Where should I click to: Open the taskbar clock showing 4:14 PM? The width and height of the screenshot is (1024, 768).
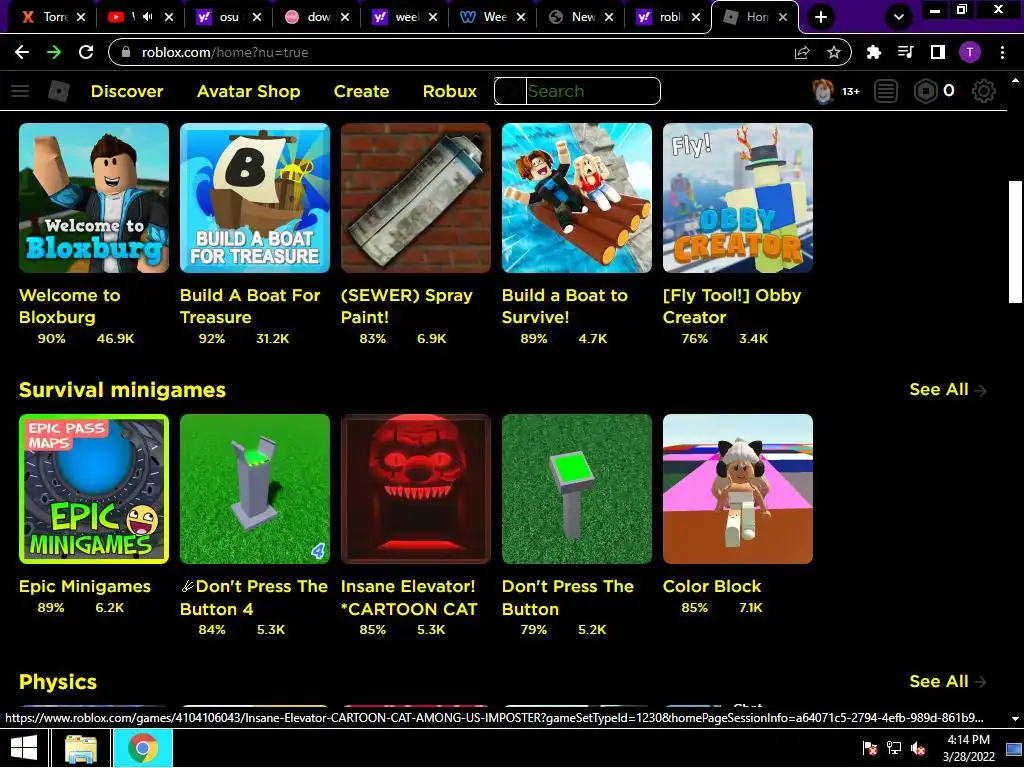tap(968, 748)
